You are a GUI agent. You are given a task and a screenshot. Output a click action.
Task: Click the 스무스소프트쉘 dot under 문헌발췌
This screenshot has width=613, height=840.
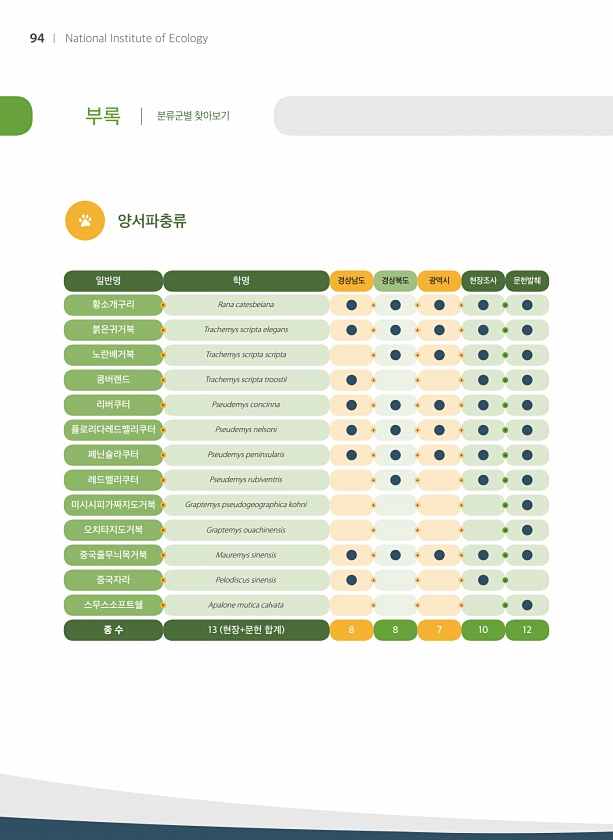[x=527, y=605]
